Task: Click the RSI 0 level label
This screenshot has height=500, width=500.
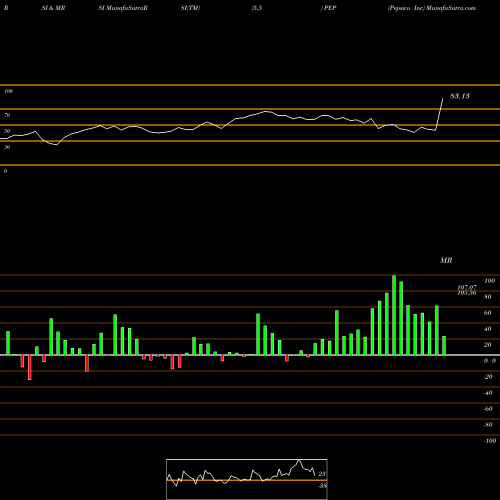Action: pos(5,171)
